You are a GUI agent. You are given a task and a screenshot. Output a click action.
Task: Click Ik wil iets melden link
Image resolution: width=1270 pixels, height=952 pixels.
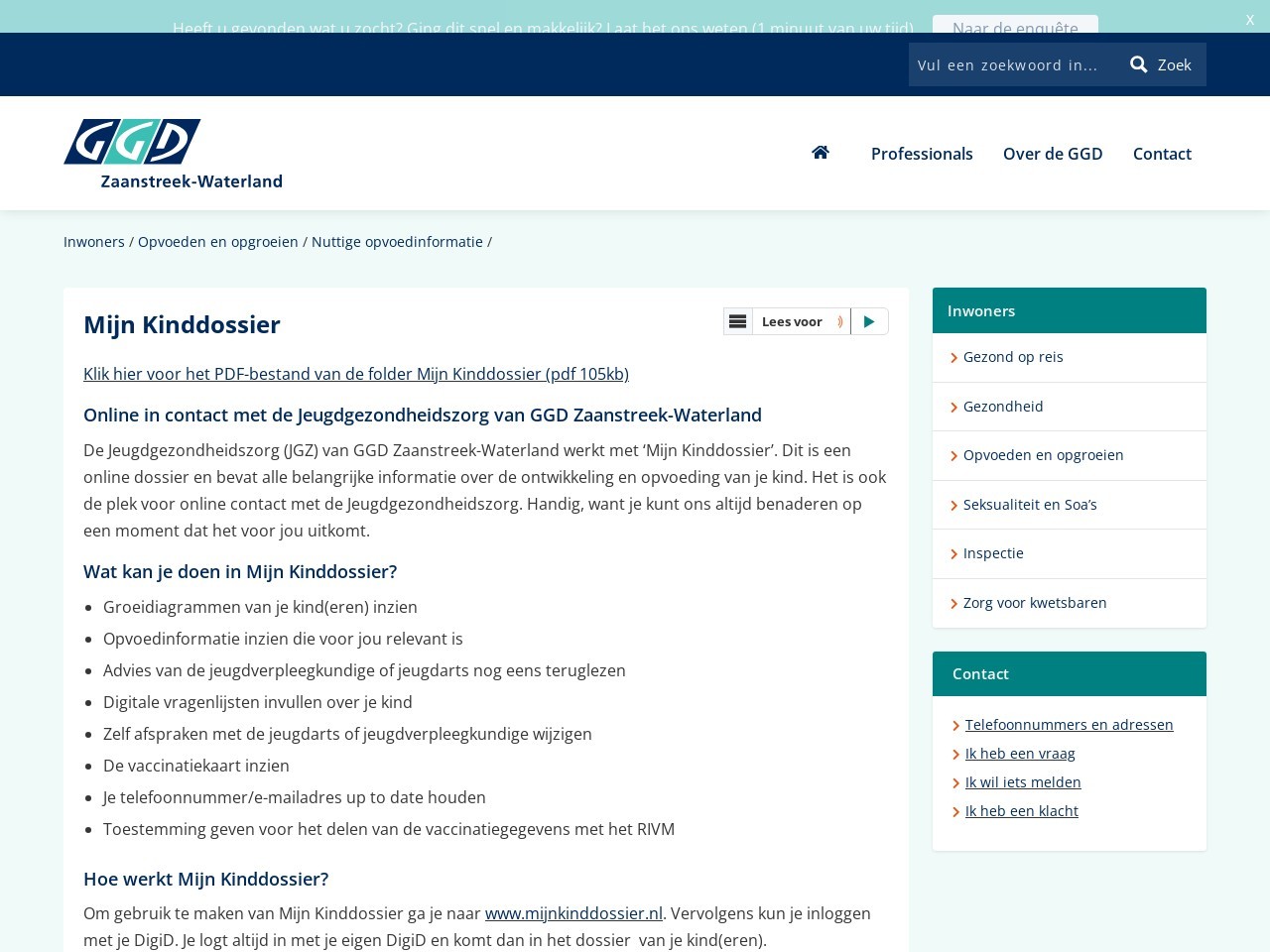tap(1023, 782)
